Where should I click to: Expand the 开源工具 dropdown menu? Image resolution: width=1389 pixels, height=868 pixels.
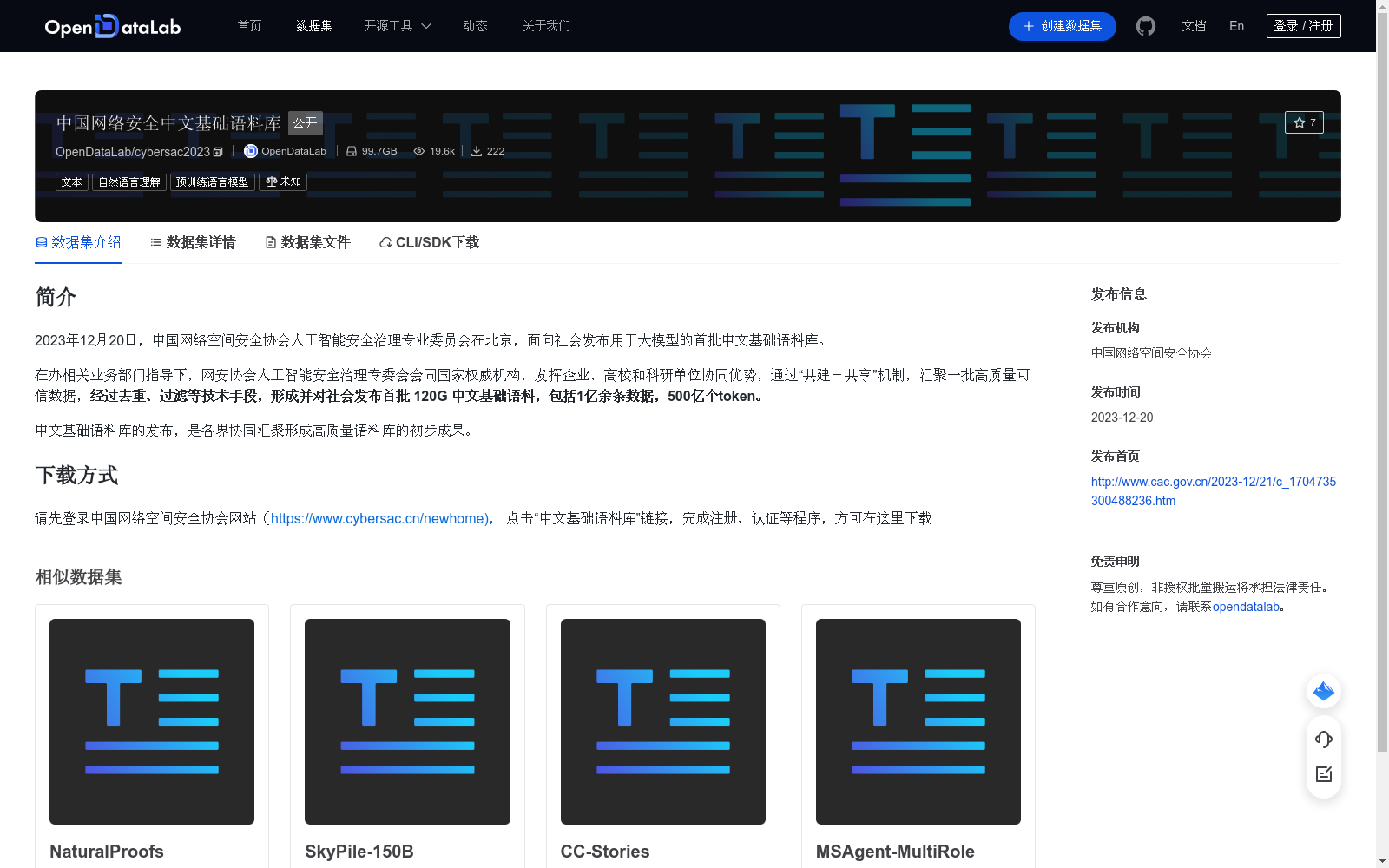pyautogui.click(x=398, y=26)
